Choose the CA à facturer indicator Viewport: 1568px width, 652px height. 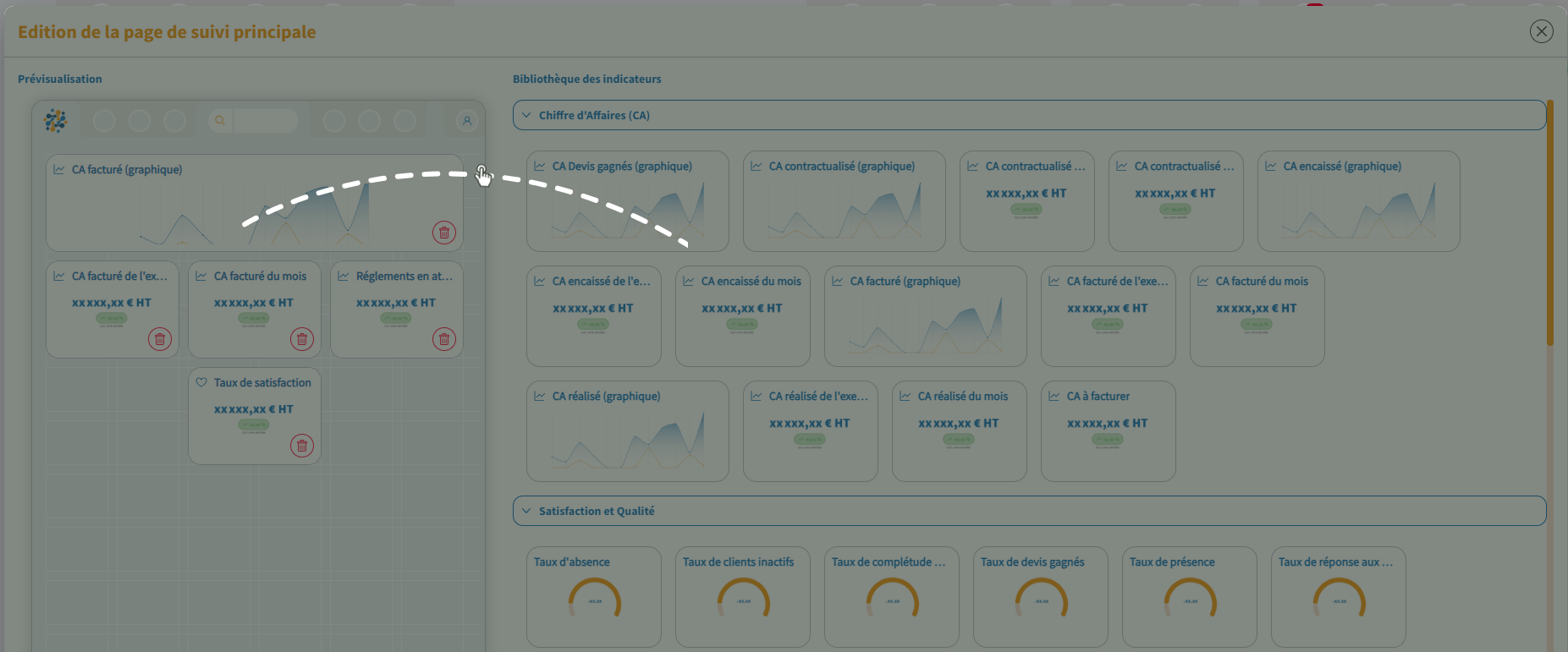click(1108, 430)
